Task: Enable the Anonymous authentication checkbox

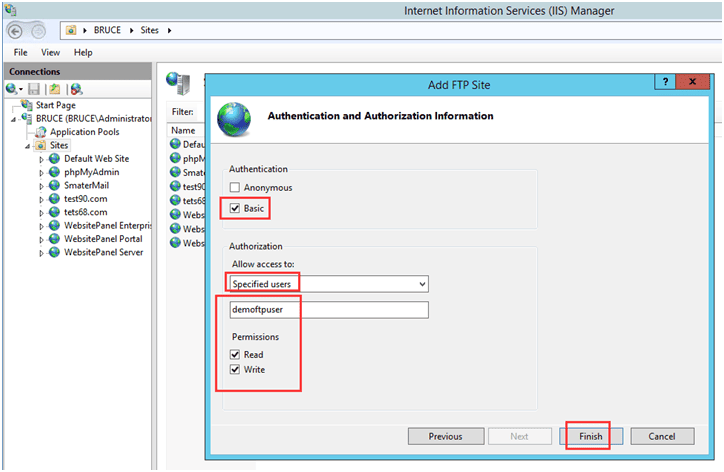Action: click(x=234, y=188)
